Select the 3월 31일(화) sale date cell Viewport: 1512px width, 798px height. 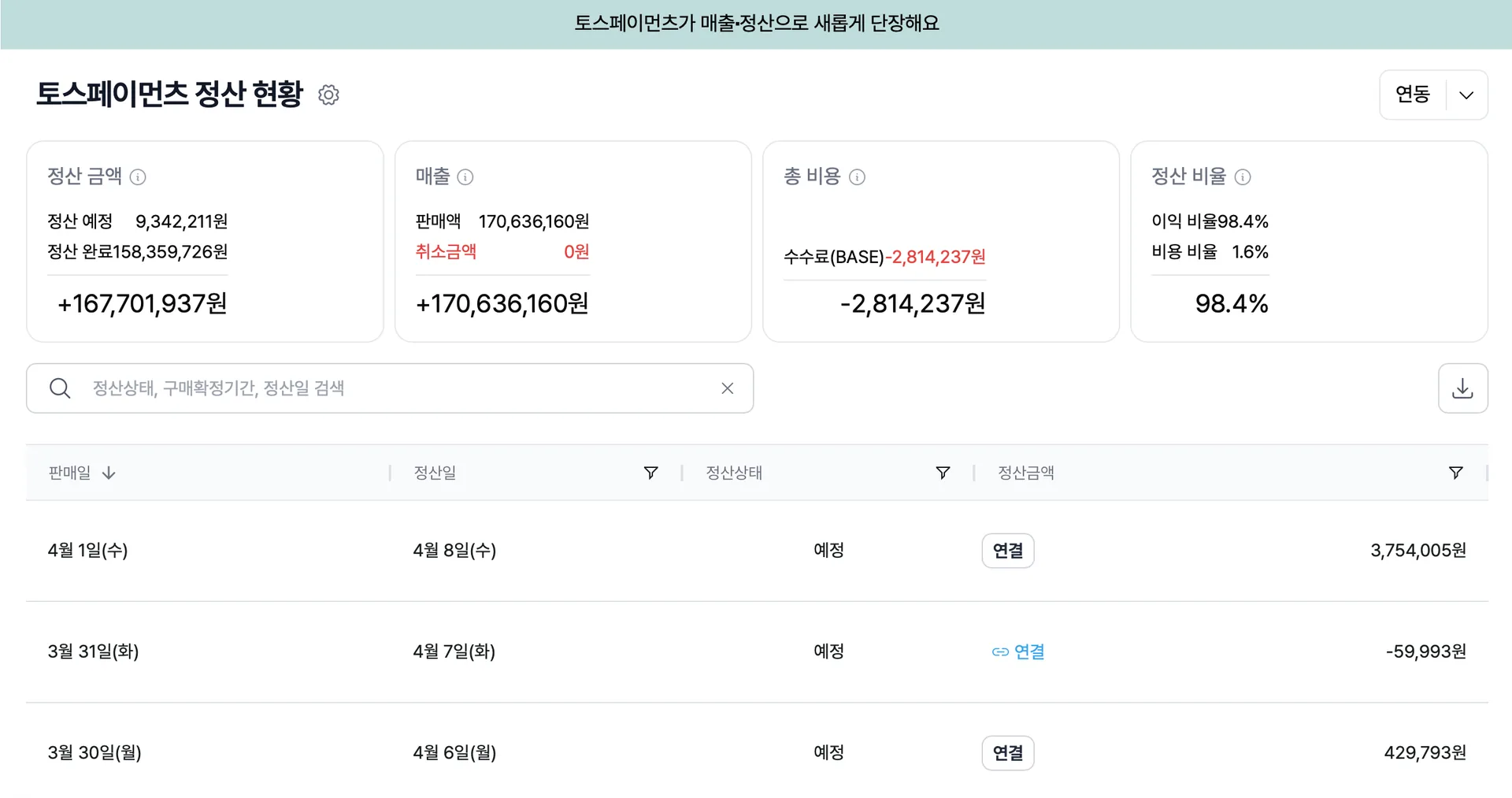coord(93,651)
